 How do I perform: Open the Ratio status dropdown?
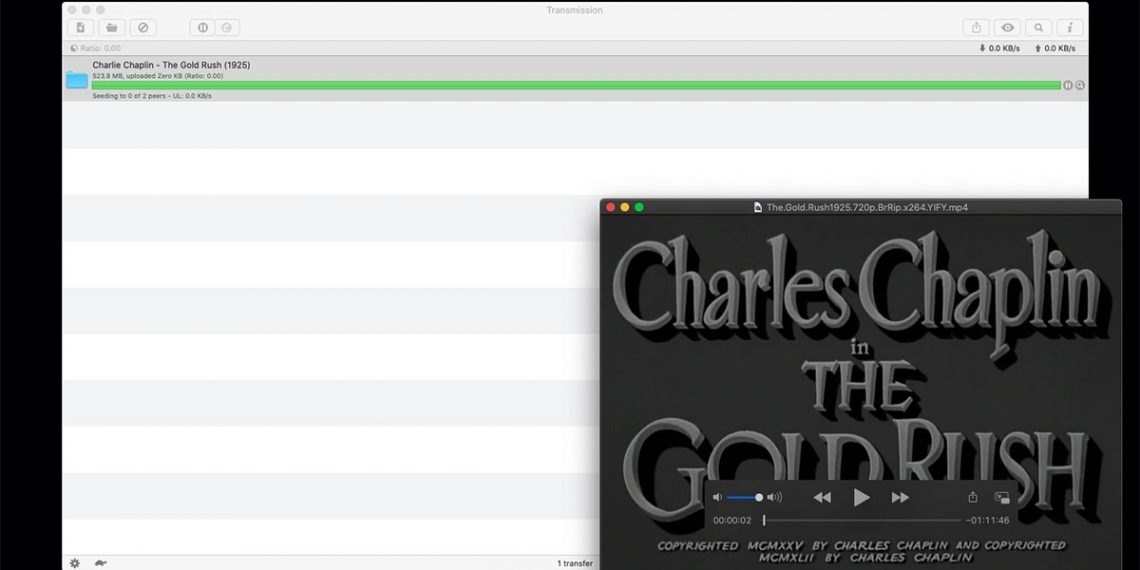coord(96,49)
